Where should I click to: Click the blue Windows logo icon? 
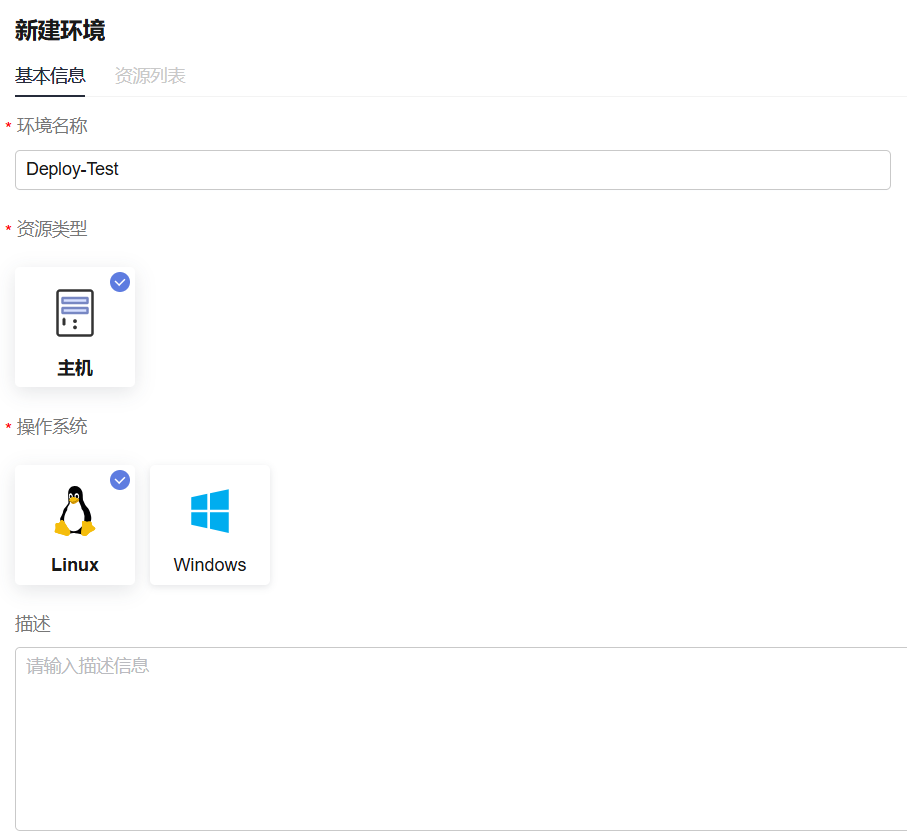[x=210, y=511]
